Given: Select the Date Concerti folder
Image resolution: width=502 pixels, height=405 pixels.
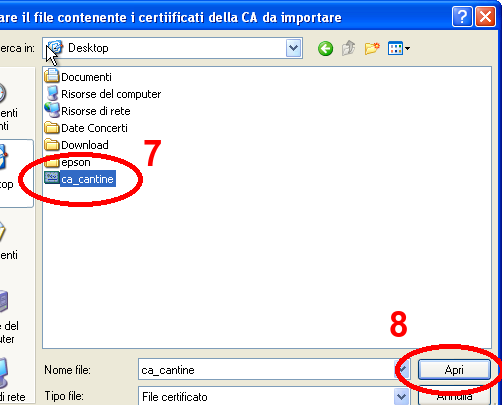Looking at the screenshot, I should 86,128.
